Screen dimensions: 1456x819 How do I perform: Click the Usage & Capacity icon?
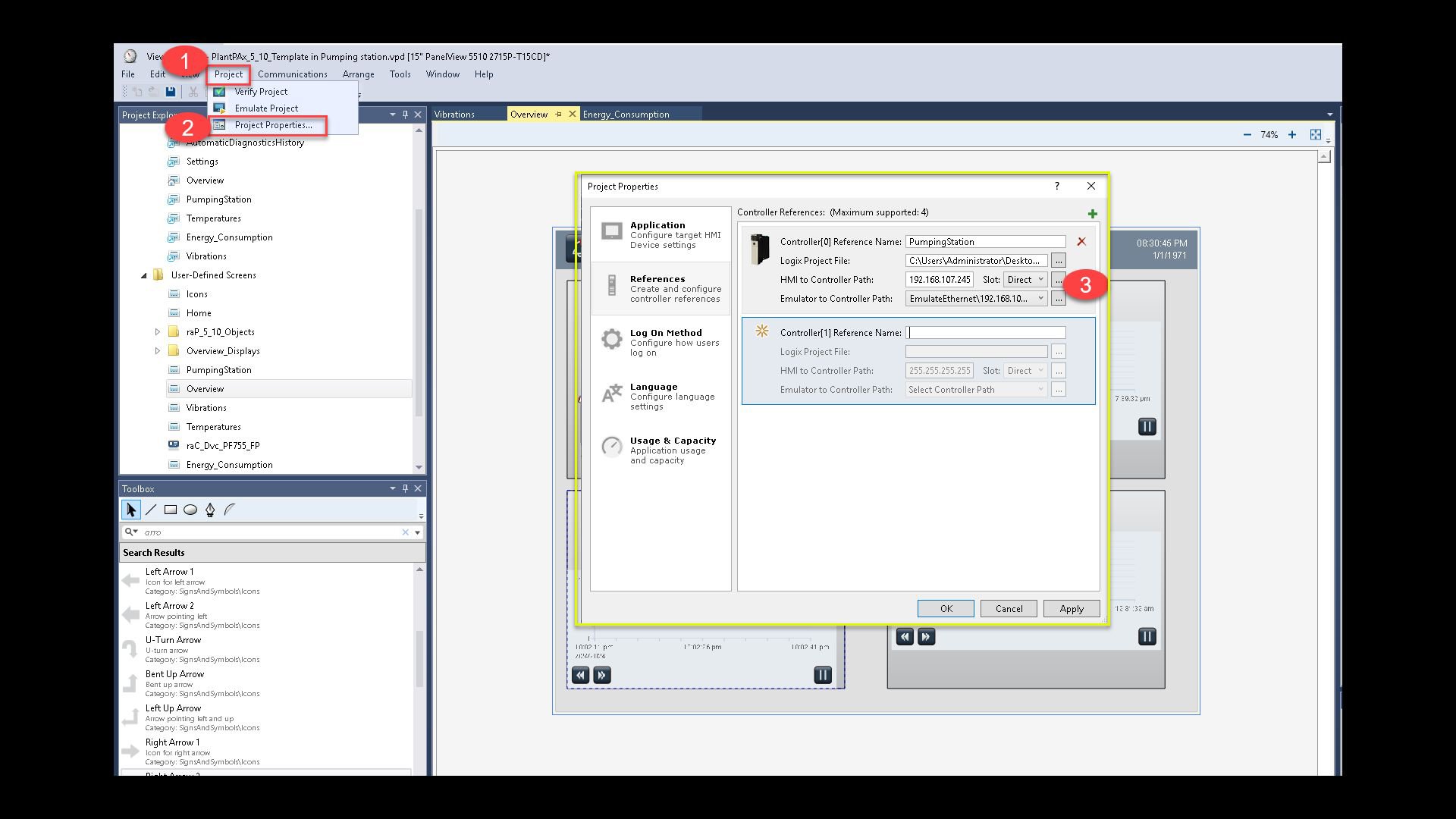click(613, 447)
